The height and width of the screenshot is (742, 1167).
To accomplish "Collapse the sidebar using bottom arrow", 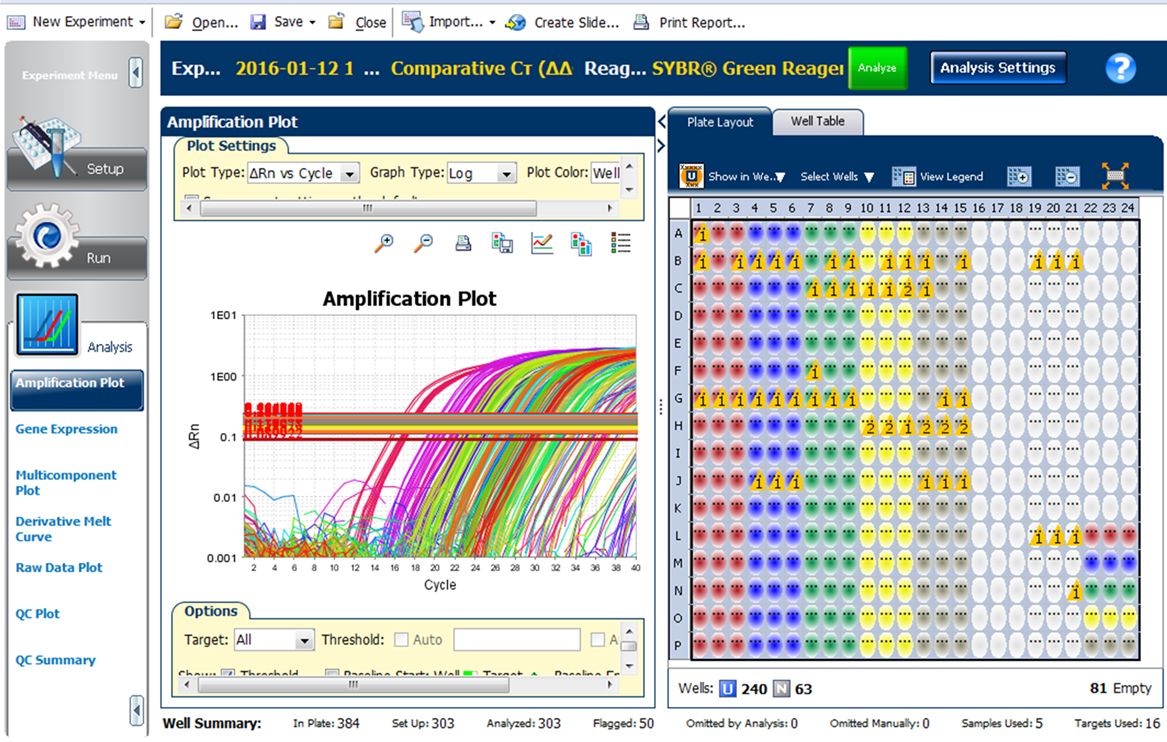I will point(136,710).
